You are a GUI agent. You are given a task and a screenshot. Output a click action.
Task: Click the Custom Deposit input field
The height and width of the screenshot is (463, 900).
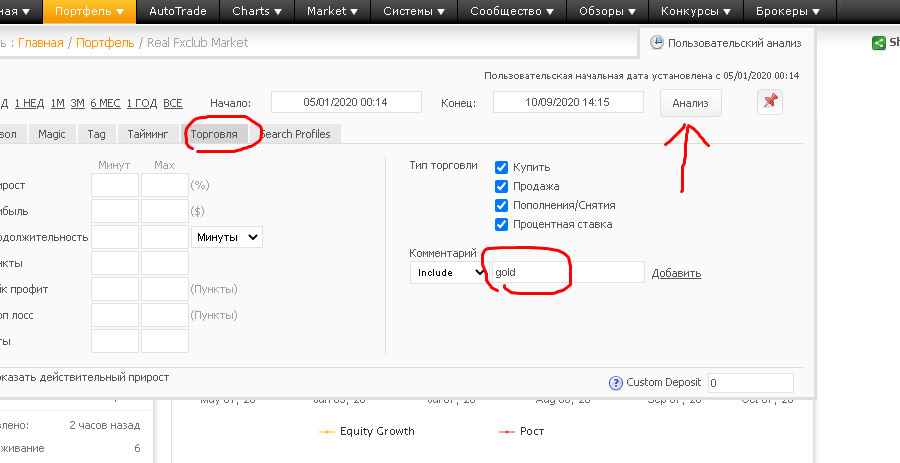751,383
